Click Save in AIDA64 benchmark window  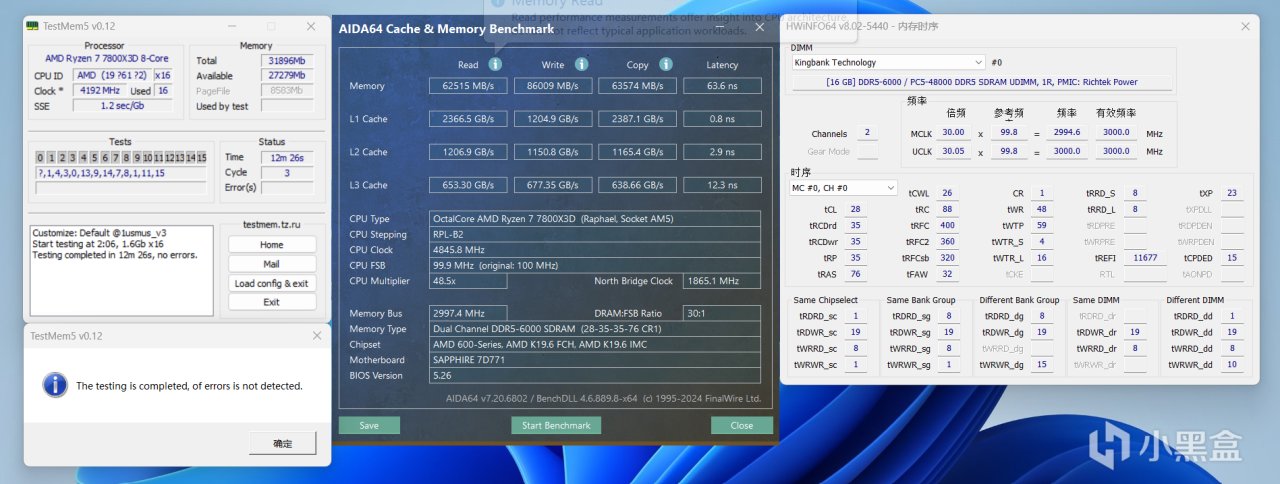369,425
